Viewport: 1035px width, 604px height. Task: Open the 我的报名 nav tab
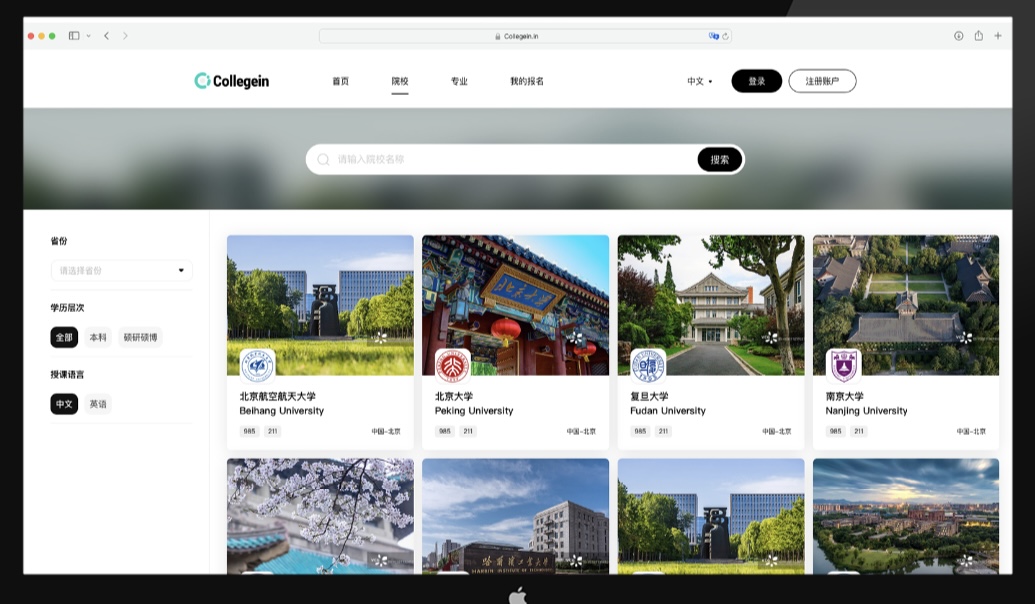(x=527, y=81)
